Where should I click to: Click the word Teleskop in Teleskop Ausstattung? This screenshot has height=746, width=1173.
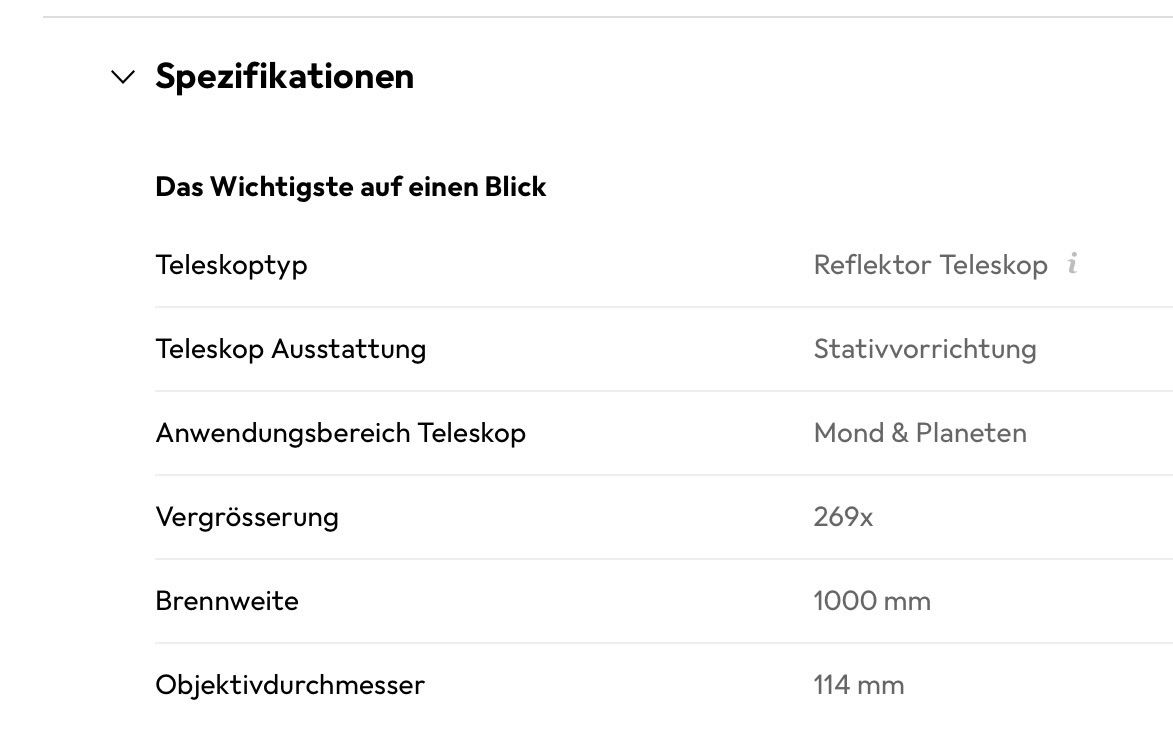click(209, 349)
